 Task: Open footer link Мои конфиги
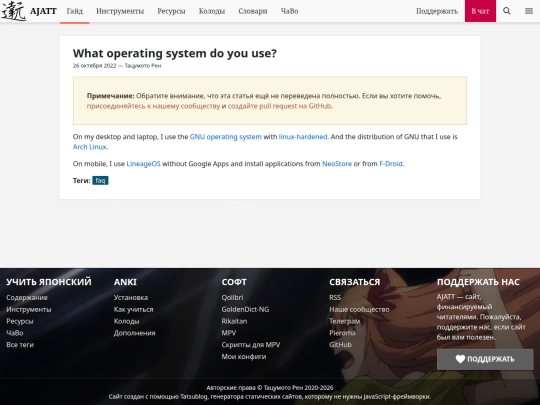pyautogui.click(x=244, y=356)
